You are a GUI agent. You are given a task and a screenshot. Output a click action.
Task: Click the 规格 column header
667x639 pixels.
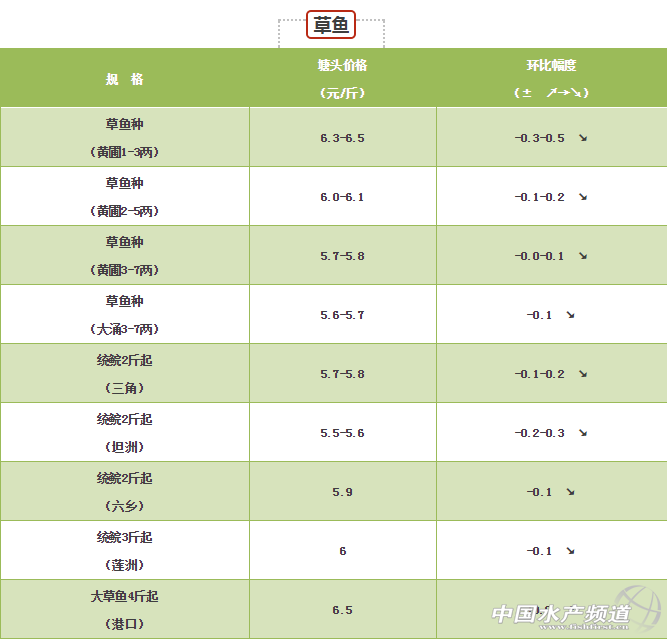pos(124,79)
